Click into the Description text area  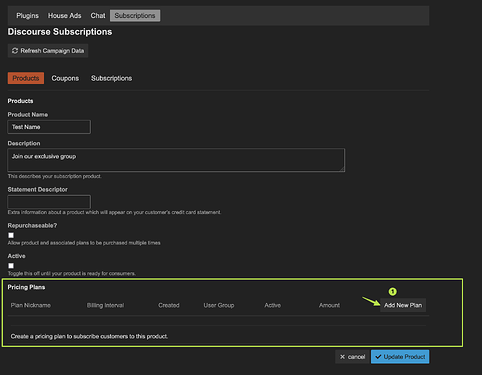tap(176, 160)
